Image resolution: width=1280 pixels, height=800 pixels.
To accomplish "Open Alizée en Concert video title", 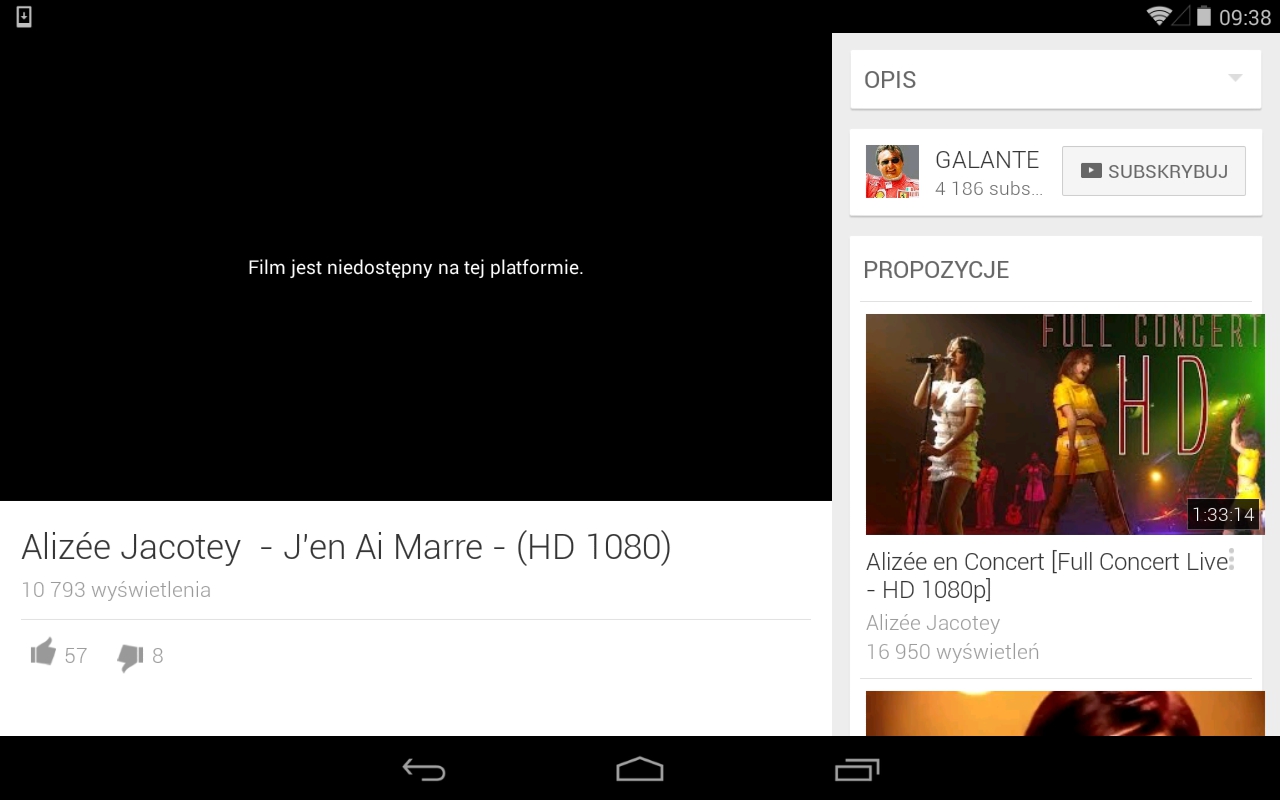I will point(1045,575).
